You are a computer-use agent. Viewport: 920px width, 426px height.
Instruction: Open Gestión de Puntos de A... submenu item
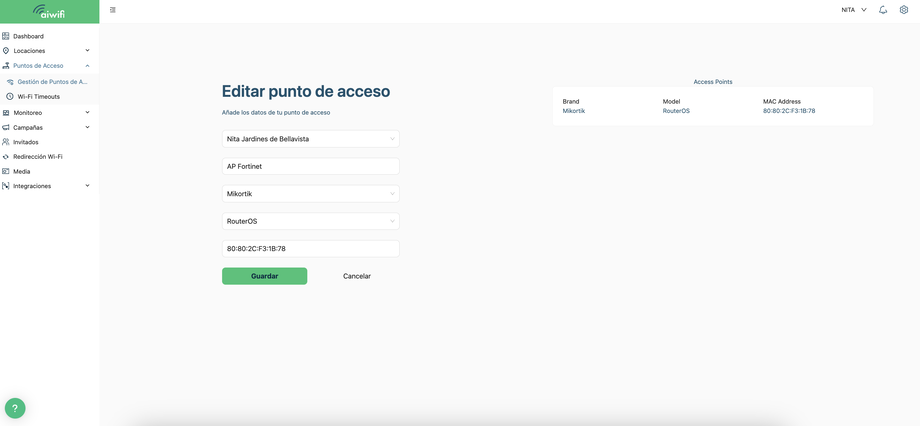coord(53,82)
